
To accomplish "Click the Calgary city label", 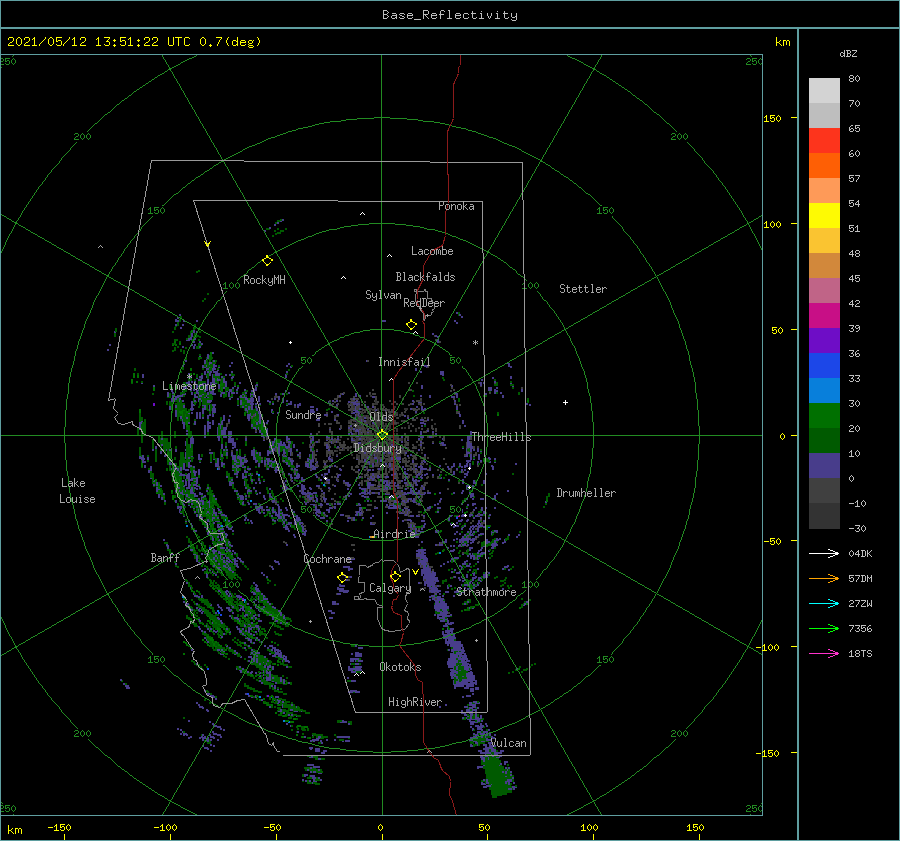I will click(390, 588).
